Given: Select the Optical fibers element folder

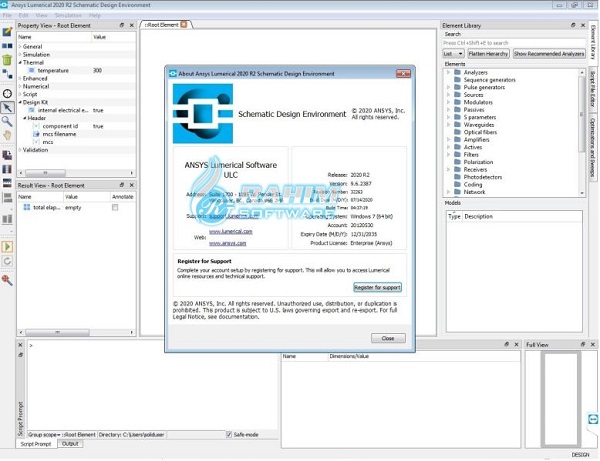Looking at the screenshot, I should [x=480, y=132].
